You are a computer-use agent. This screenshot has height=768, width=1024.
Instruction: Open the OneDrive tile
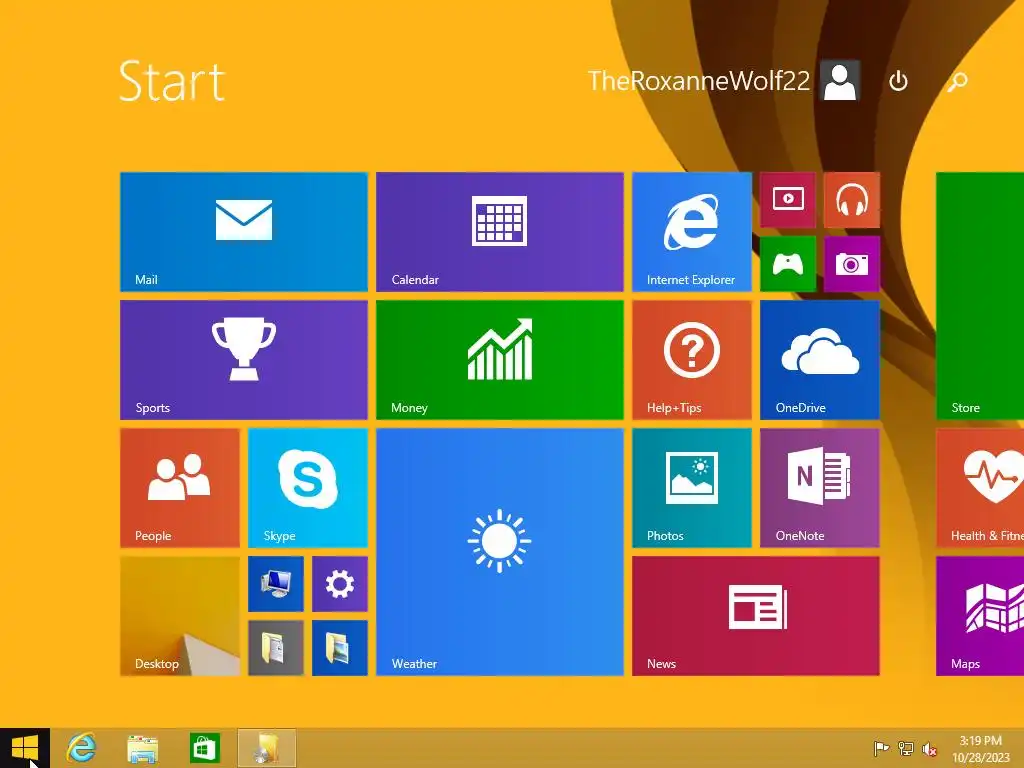820,360
